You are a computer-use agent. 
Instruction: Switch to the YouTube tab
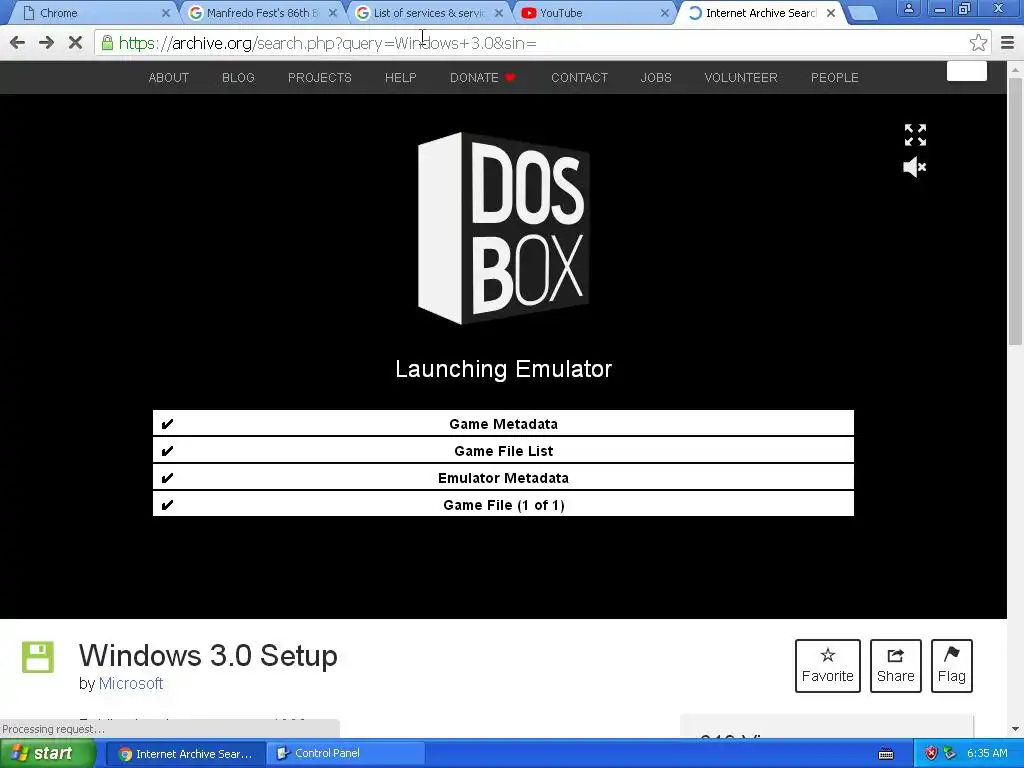[594, 13]
